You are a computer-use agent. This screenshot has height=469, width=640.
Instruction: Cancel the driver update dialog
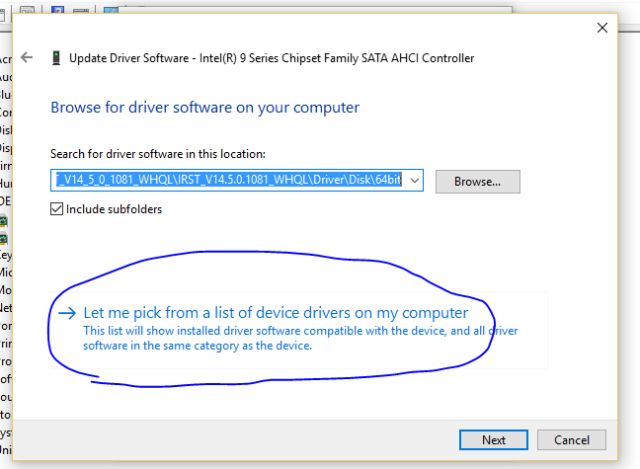coord(571,439)
